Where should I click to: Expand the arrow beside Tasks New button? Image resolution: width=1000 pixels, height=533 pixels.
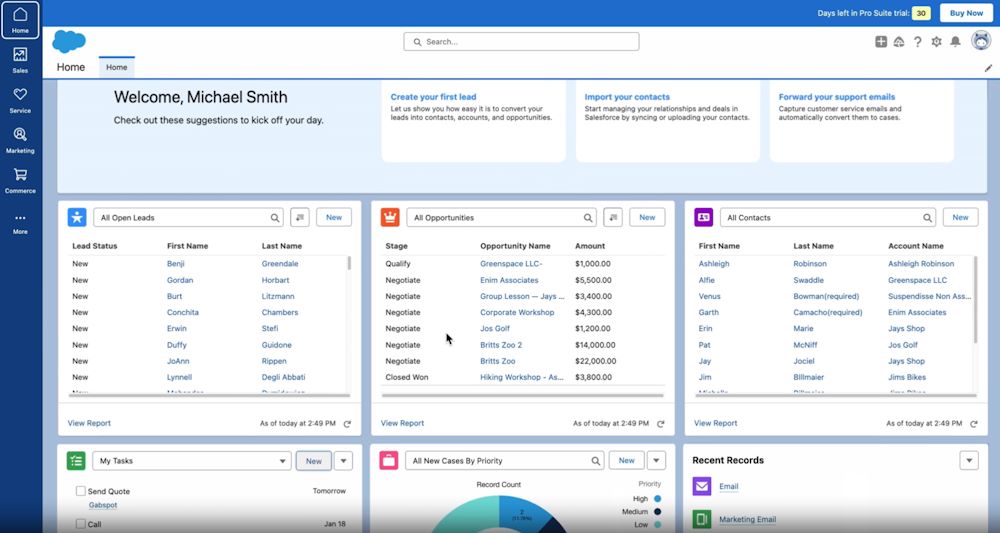click(x=343, y=461)
